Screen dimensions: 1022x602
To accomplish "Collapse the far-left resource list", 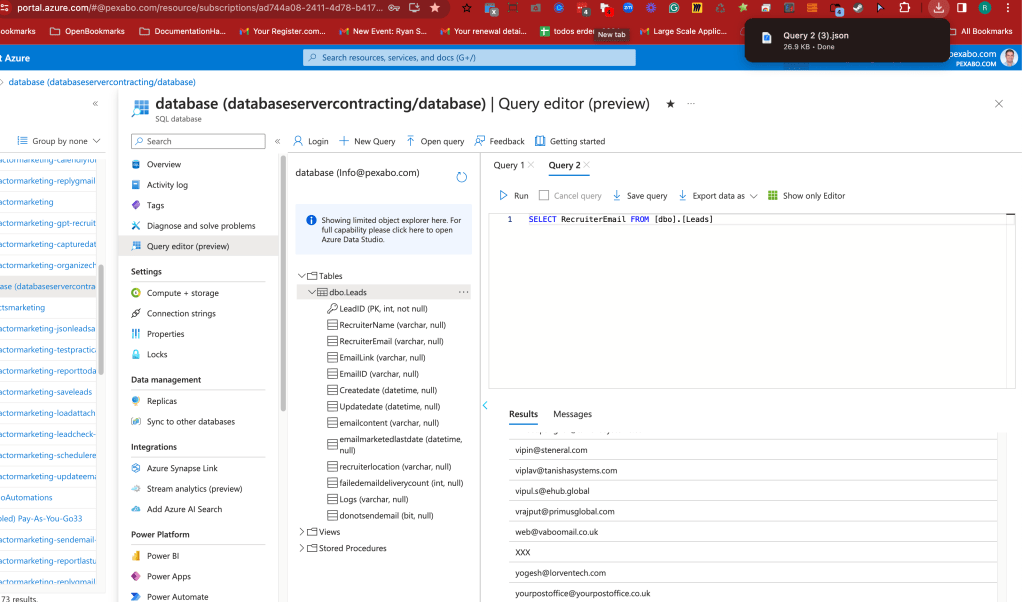I will pyautogui.click(x=95, y=104).
